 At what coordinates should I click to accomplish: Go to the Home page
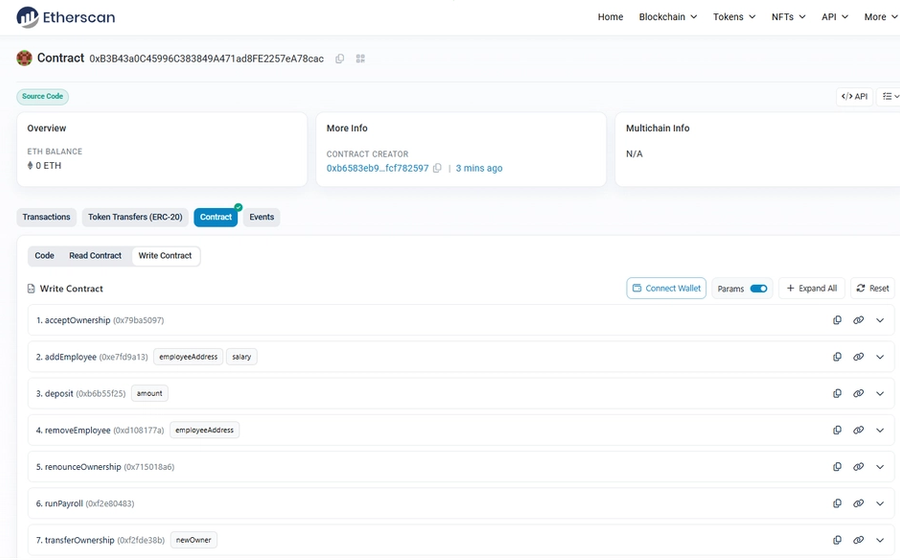click(610, 17)
